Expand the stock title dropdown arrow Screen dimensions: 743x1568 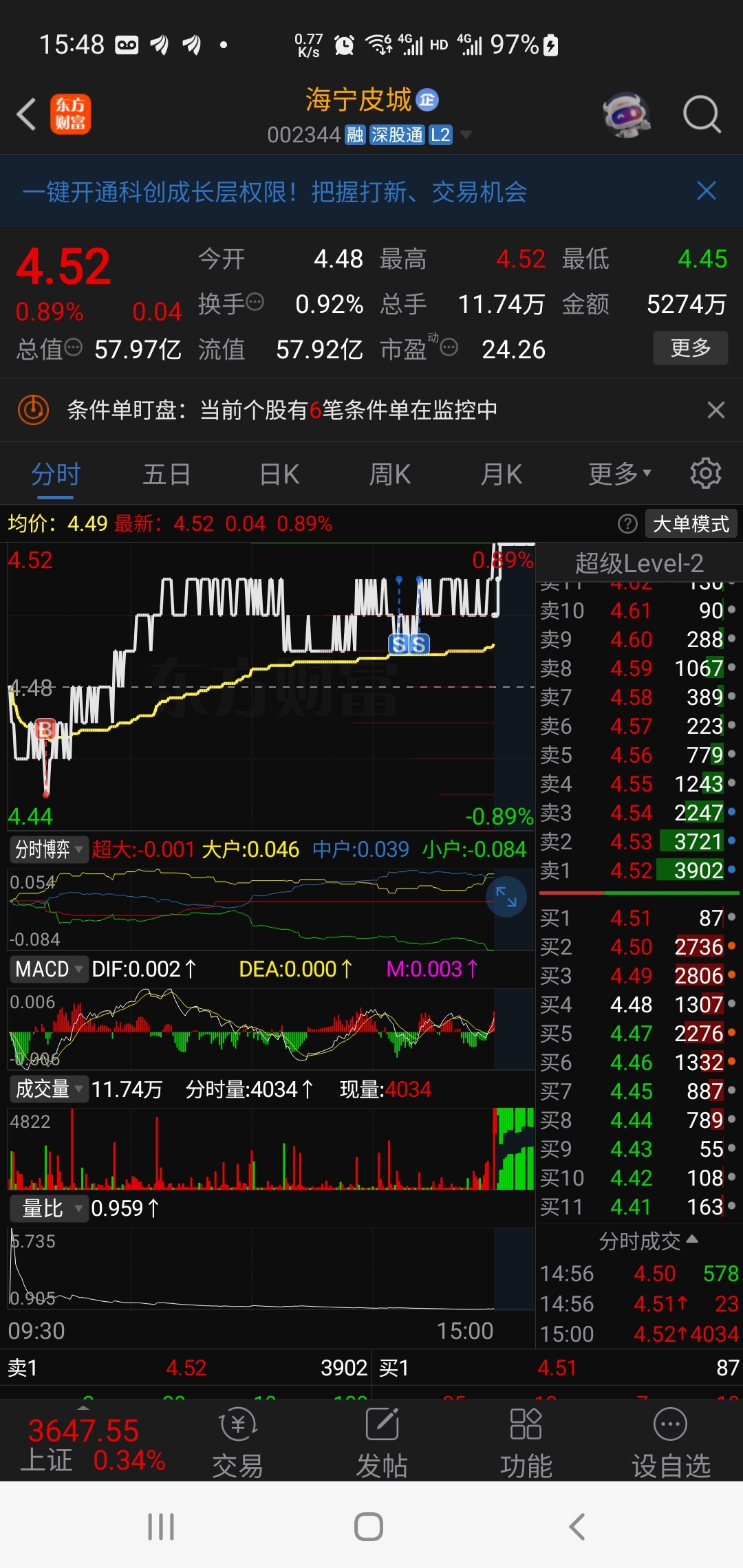[466, 135]
